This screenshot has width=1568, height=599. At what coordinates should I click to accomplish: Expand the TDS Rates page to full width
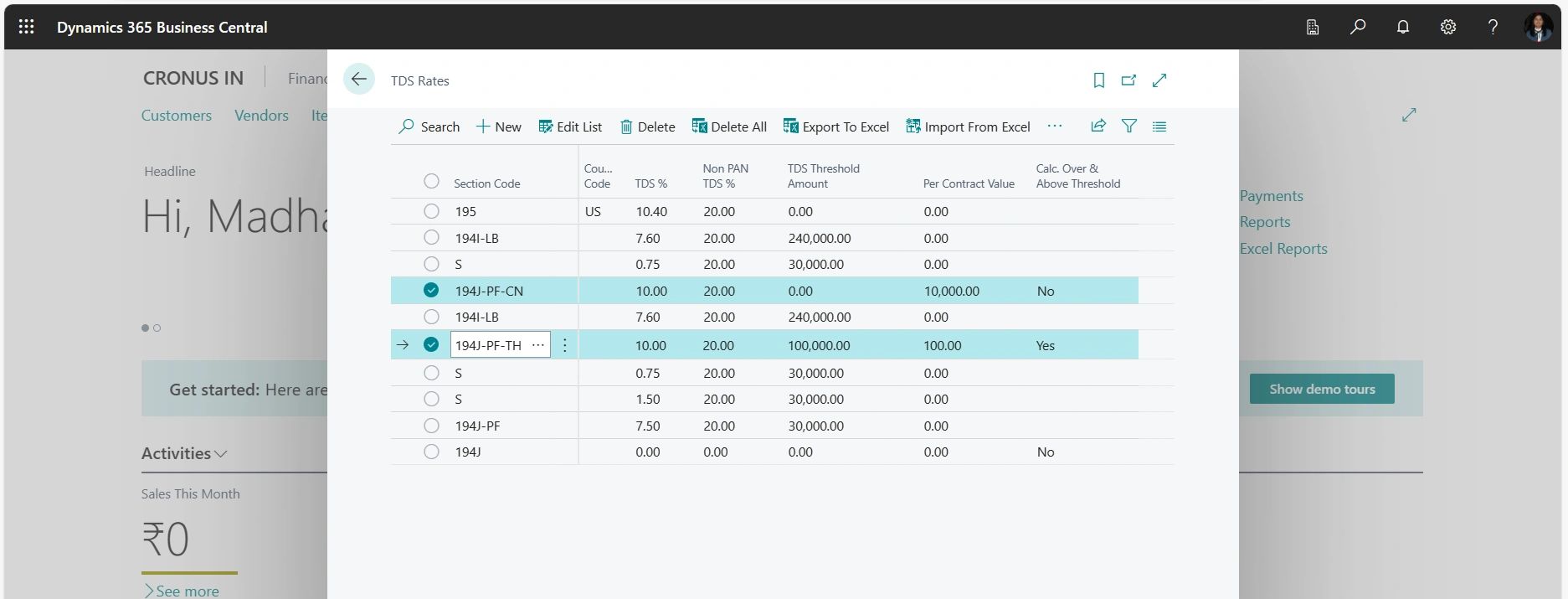click(1159, 80)
